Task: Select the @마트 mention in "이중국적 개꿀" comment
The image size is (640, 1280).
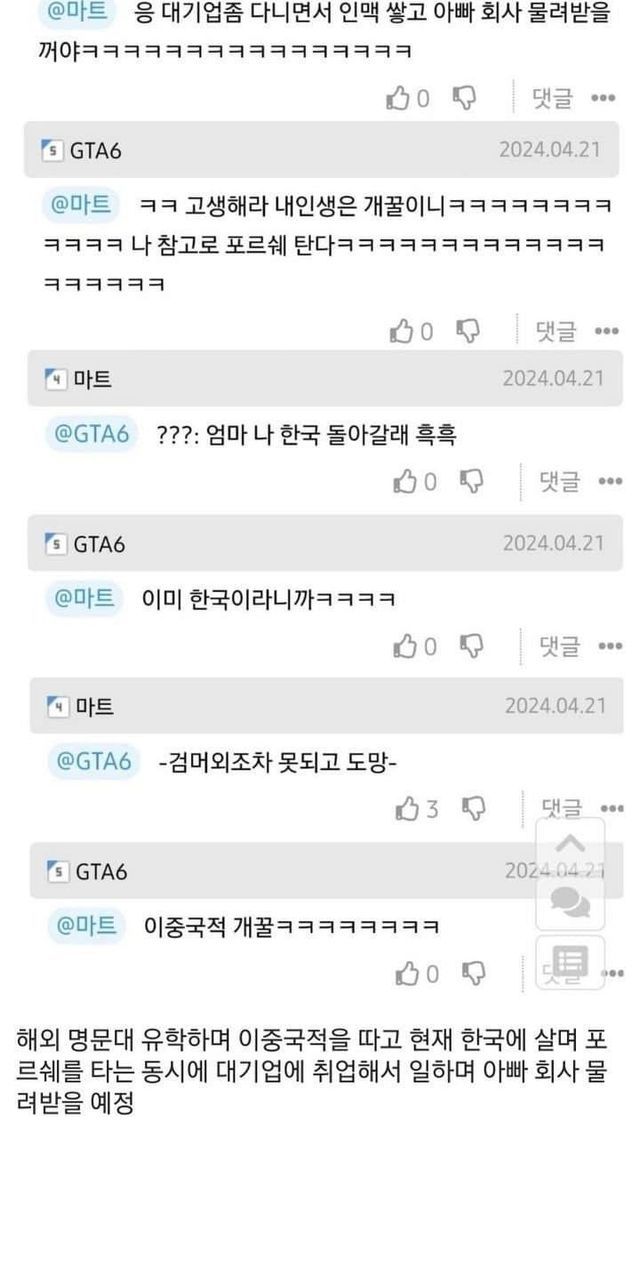Action: click(x=84, y=925)
